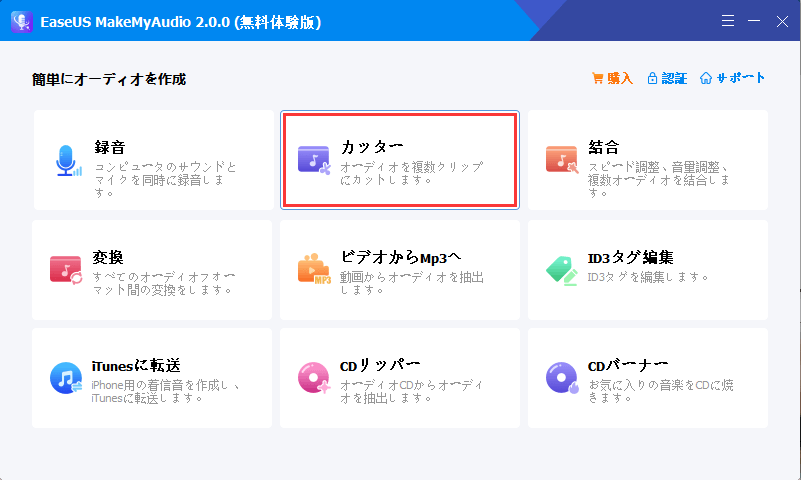Open the サポート support link
Image resolution: width=801 pixels, height=480 pixels.
[733, 78]
